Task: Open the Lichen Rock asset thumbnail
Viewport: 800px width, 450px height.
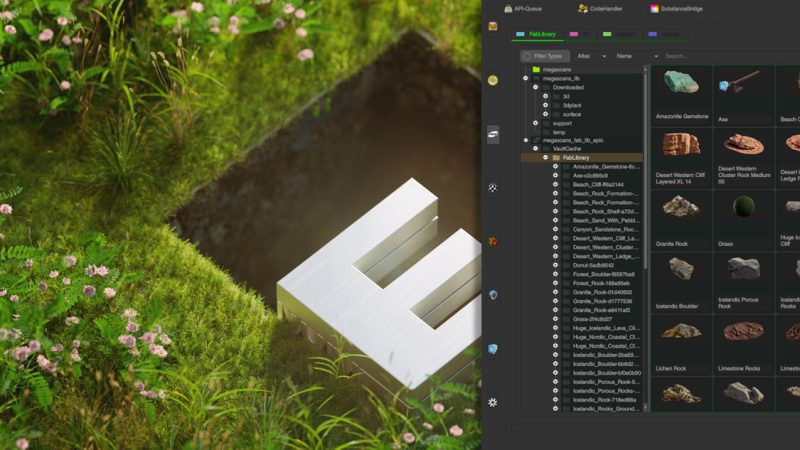Action: (x=681, y=344)
